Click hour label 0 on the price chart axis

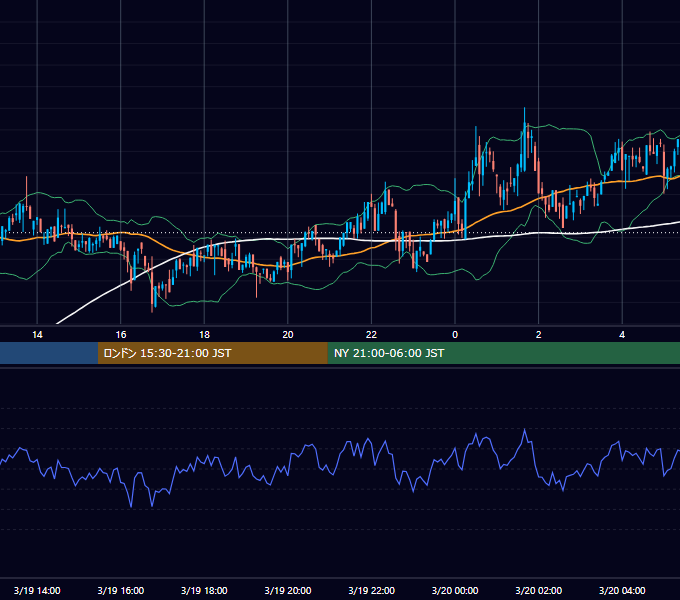455,335
